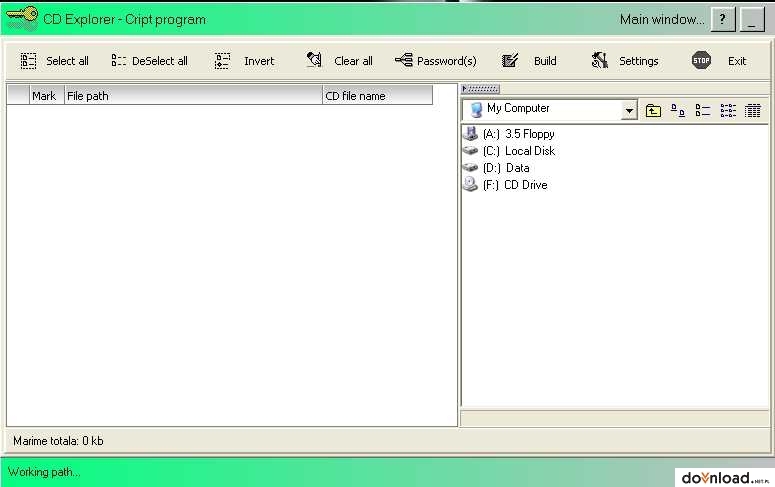Switch file browser to details view

pyautogui.click(x=752, y=110)
